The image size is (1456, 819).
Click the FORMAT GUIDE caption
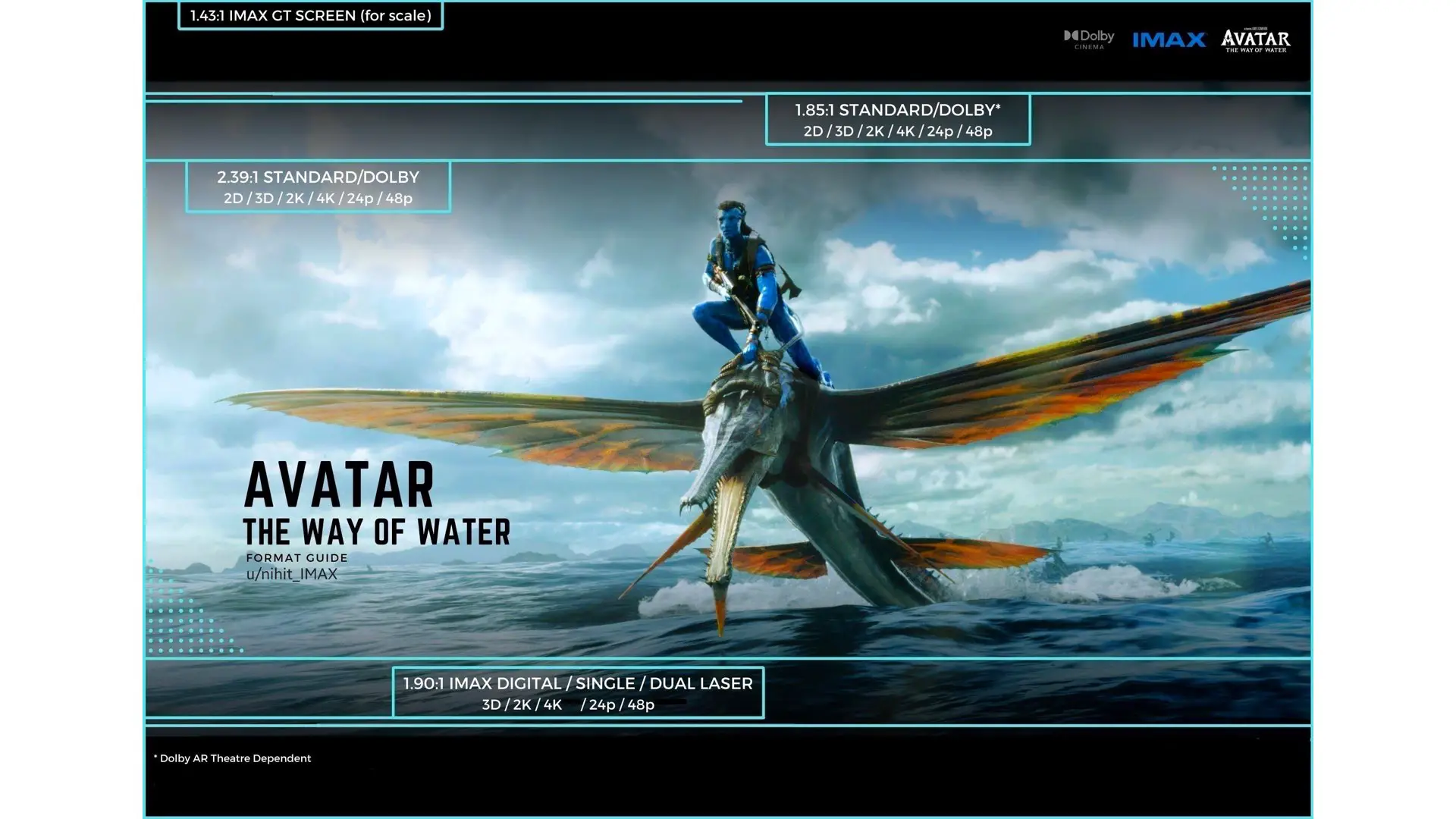coord(297,557)
